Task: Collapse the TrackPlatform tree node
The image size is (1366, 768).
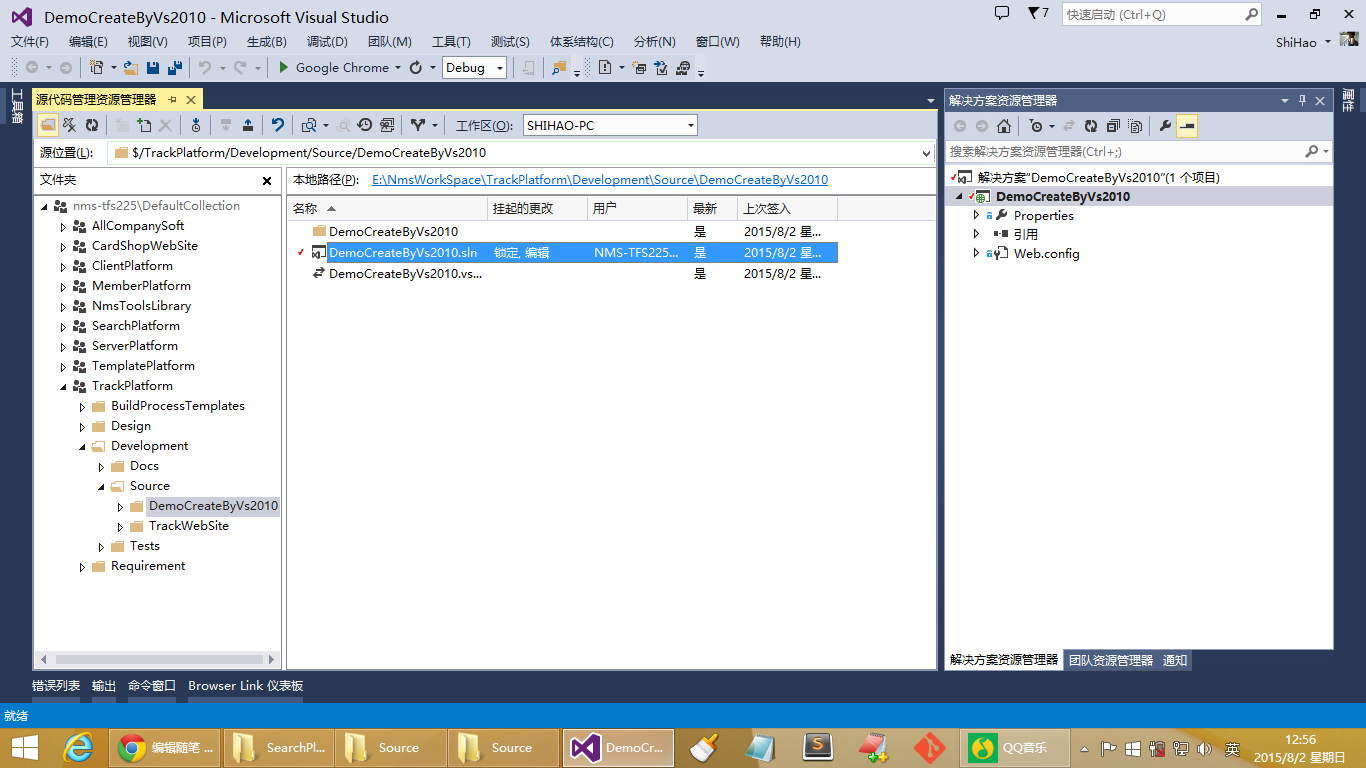Action: pyautogui.click(x=63, y=386)
